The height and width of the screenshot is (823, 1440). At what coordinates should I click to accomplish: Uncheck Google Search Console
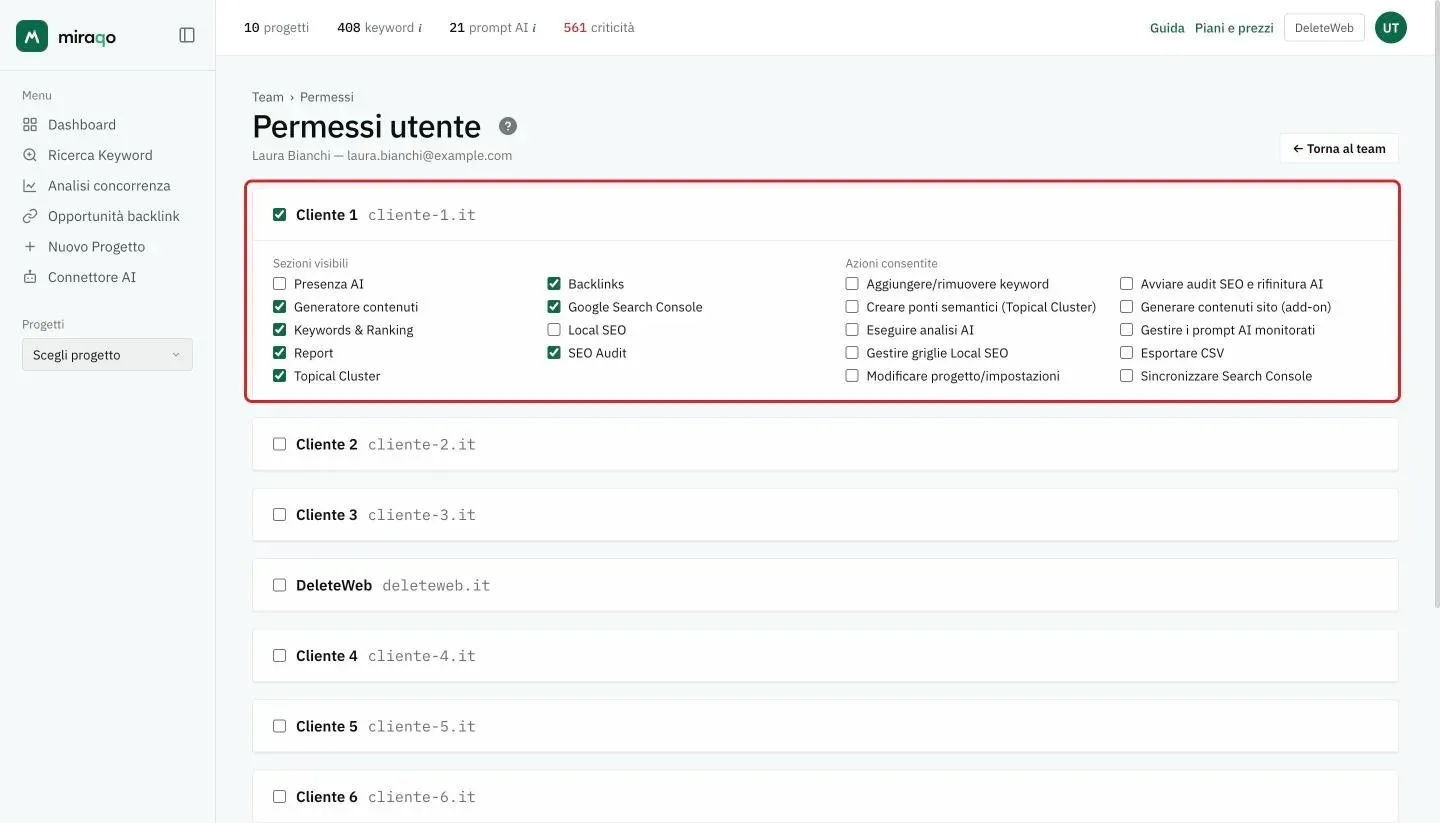pos(554,307)
